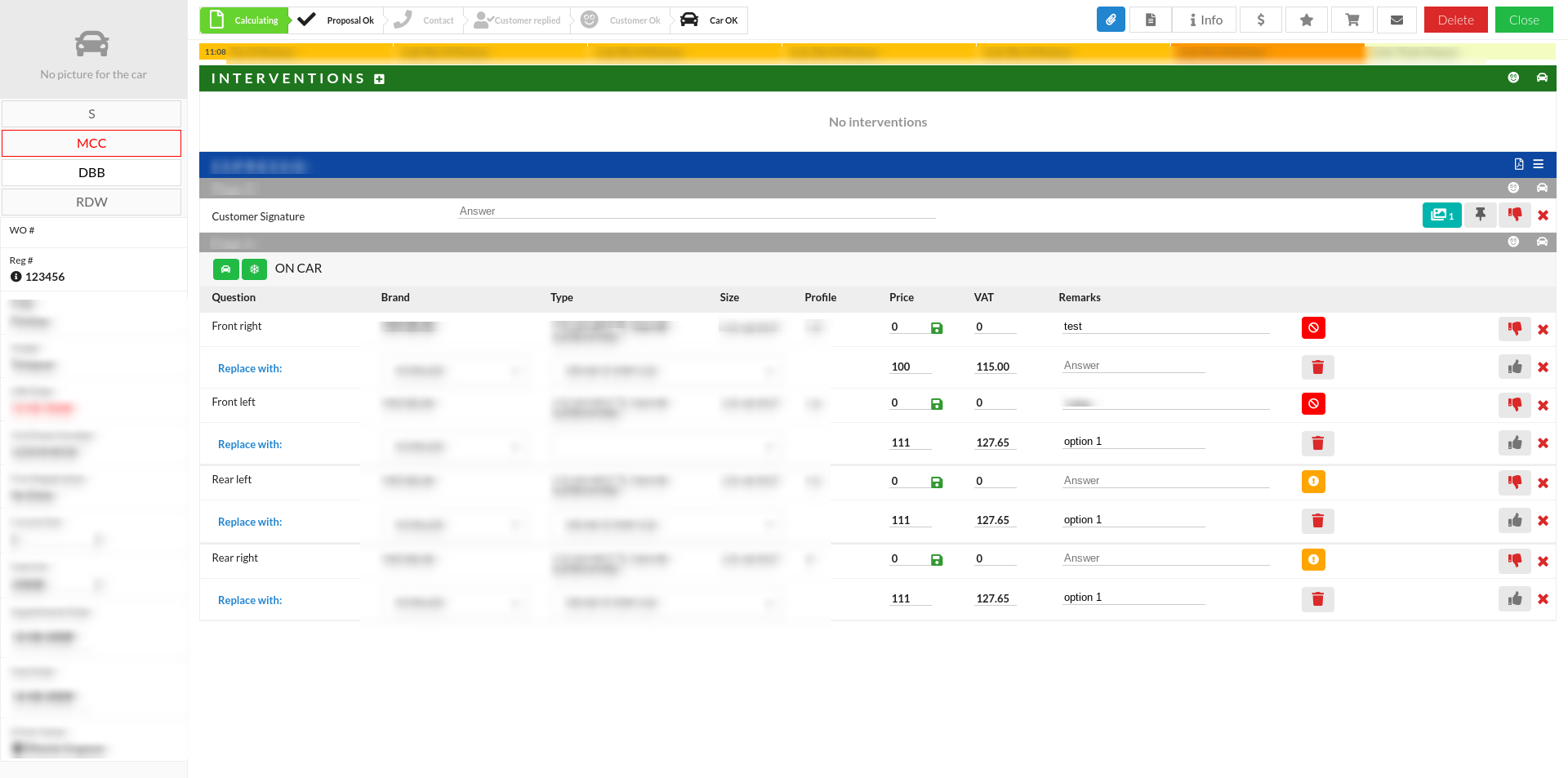Save Rear left price with floppy icon
This screenshot has width=1568, height=778.
click(x=937, y=482)
